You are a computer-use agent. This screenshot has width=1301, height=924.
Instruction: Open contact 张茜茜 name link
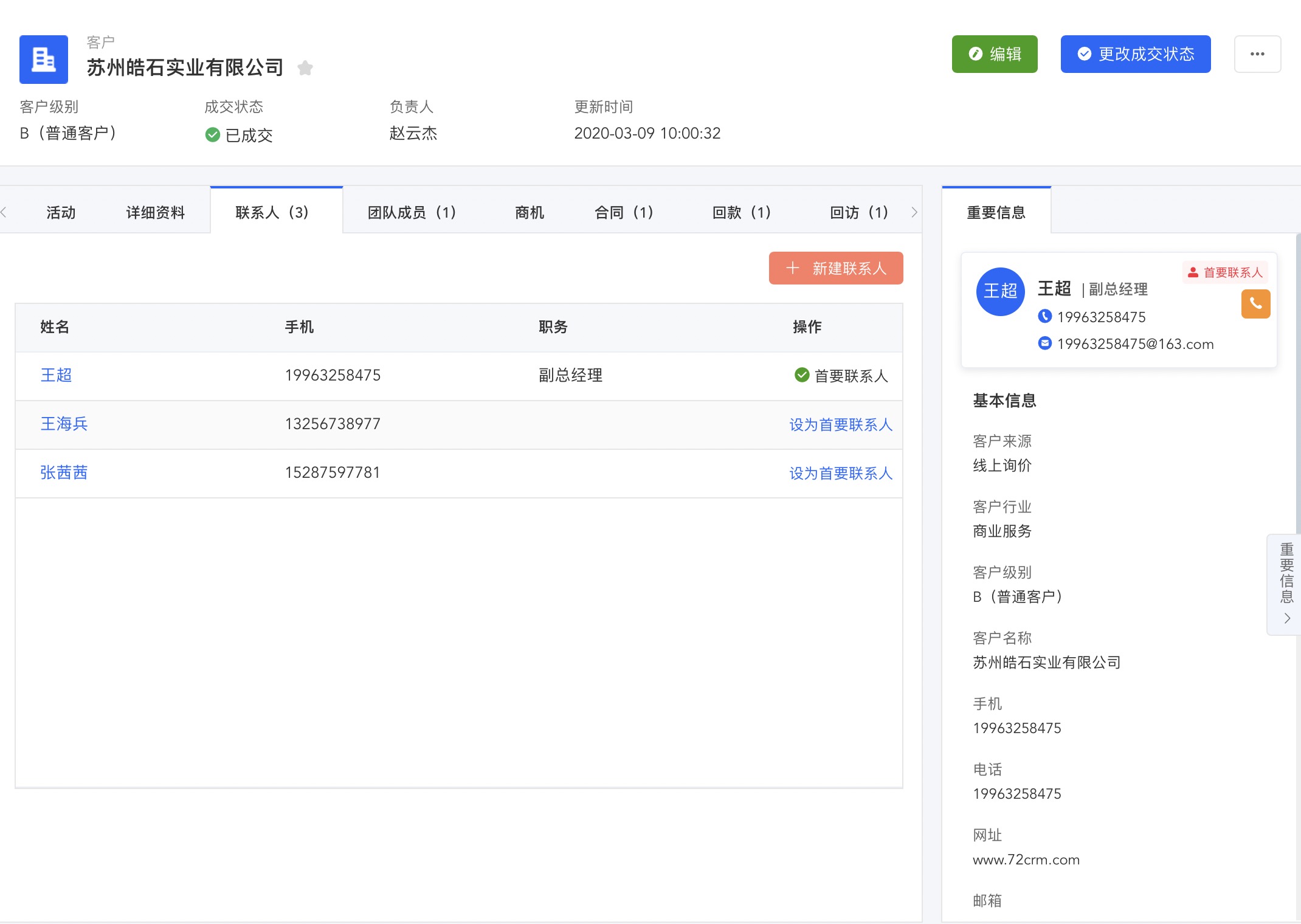(x=64, y=472)
